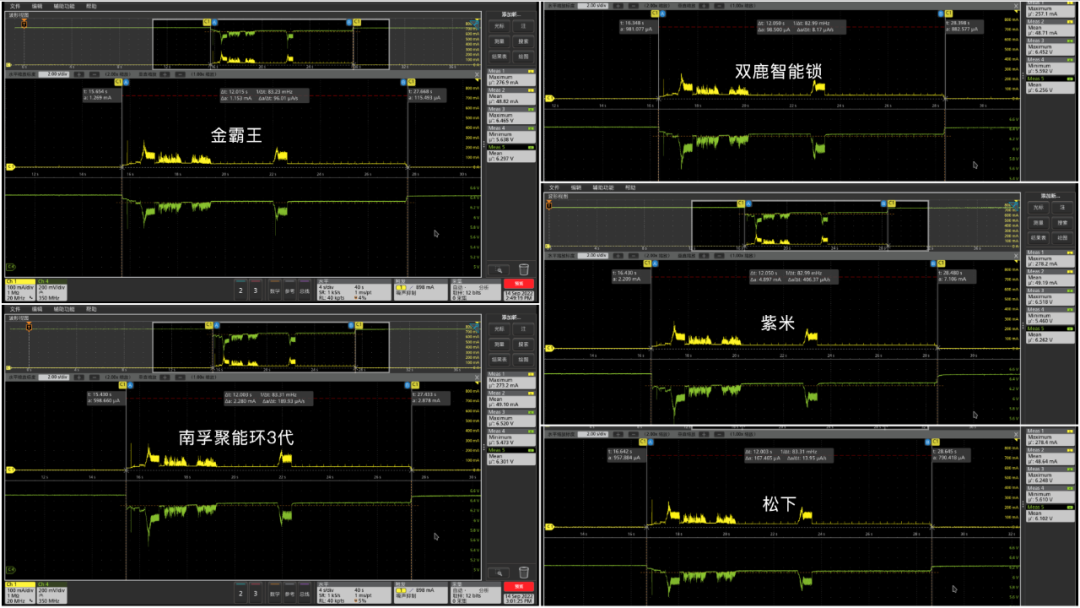Click 2.00 s/div field in 紫米 window
The image size is (1080, 608).
tap(592, 255)
